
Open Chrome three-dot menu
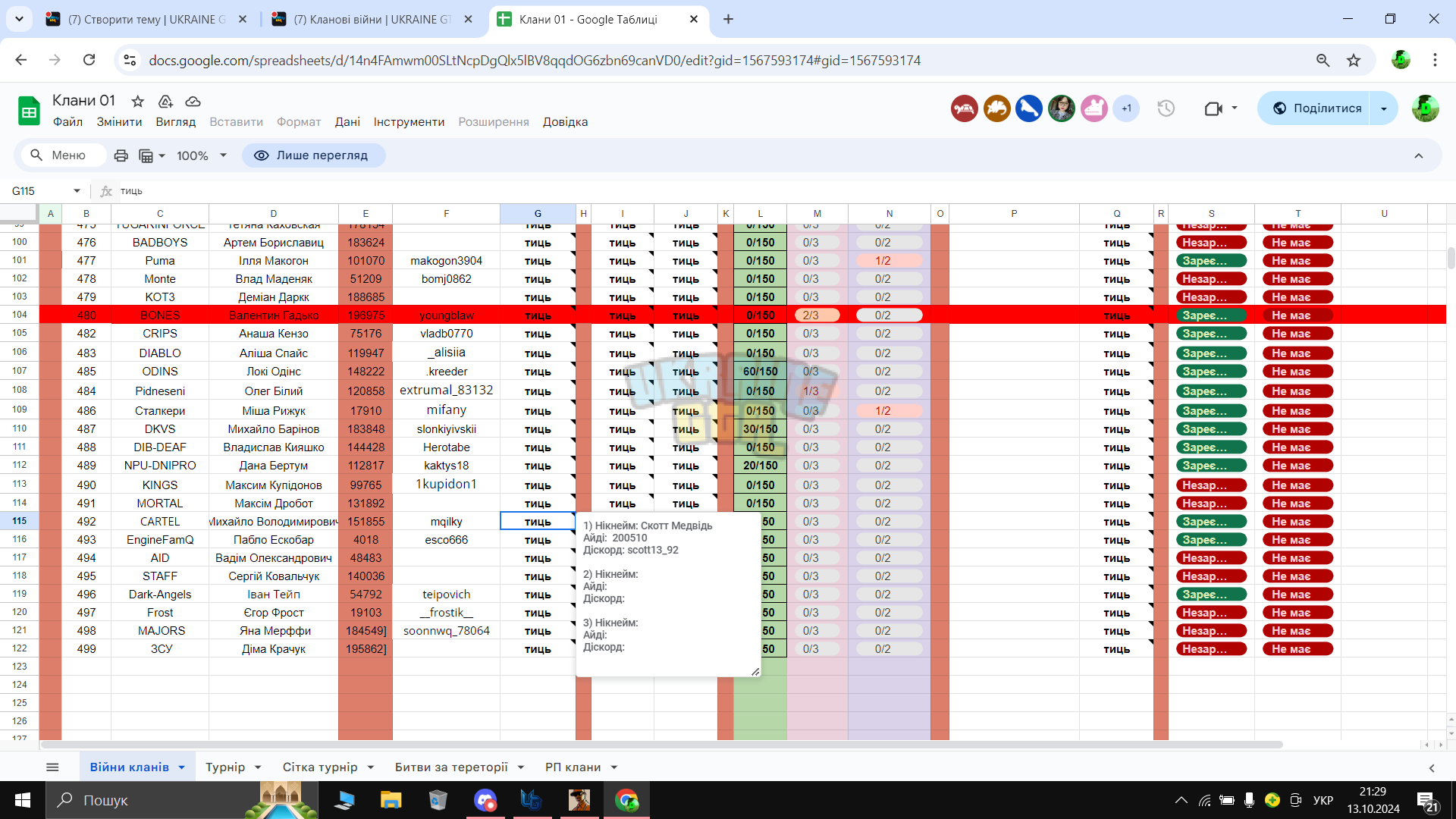pyautogui.click(x=1435, y=60)
